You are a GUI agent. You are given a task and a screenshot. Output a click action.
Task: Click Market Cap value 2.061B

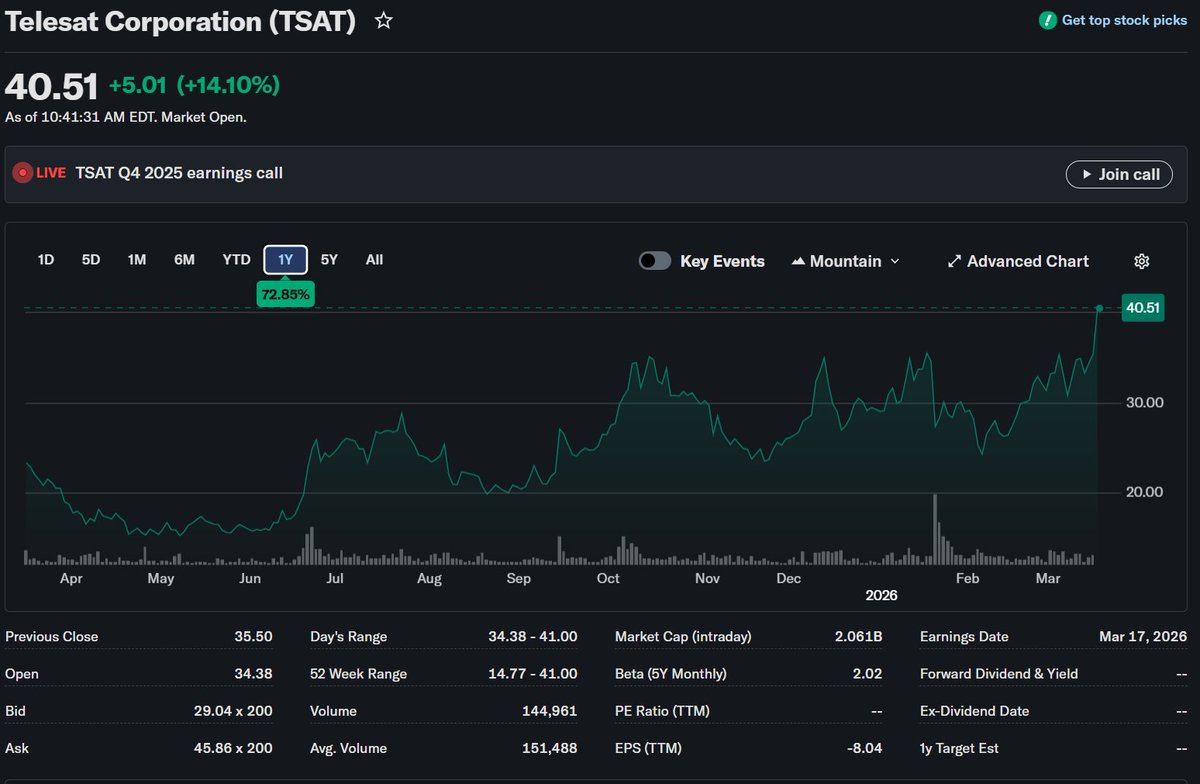click(859, 637)
